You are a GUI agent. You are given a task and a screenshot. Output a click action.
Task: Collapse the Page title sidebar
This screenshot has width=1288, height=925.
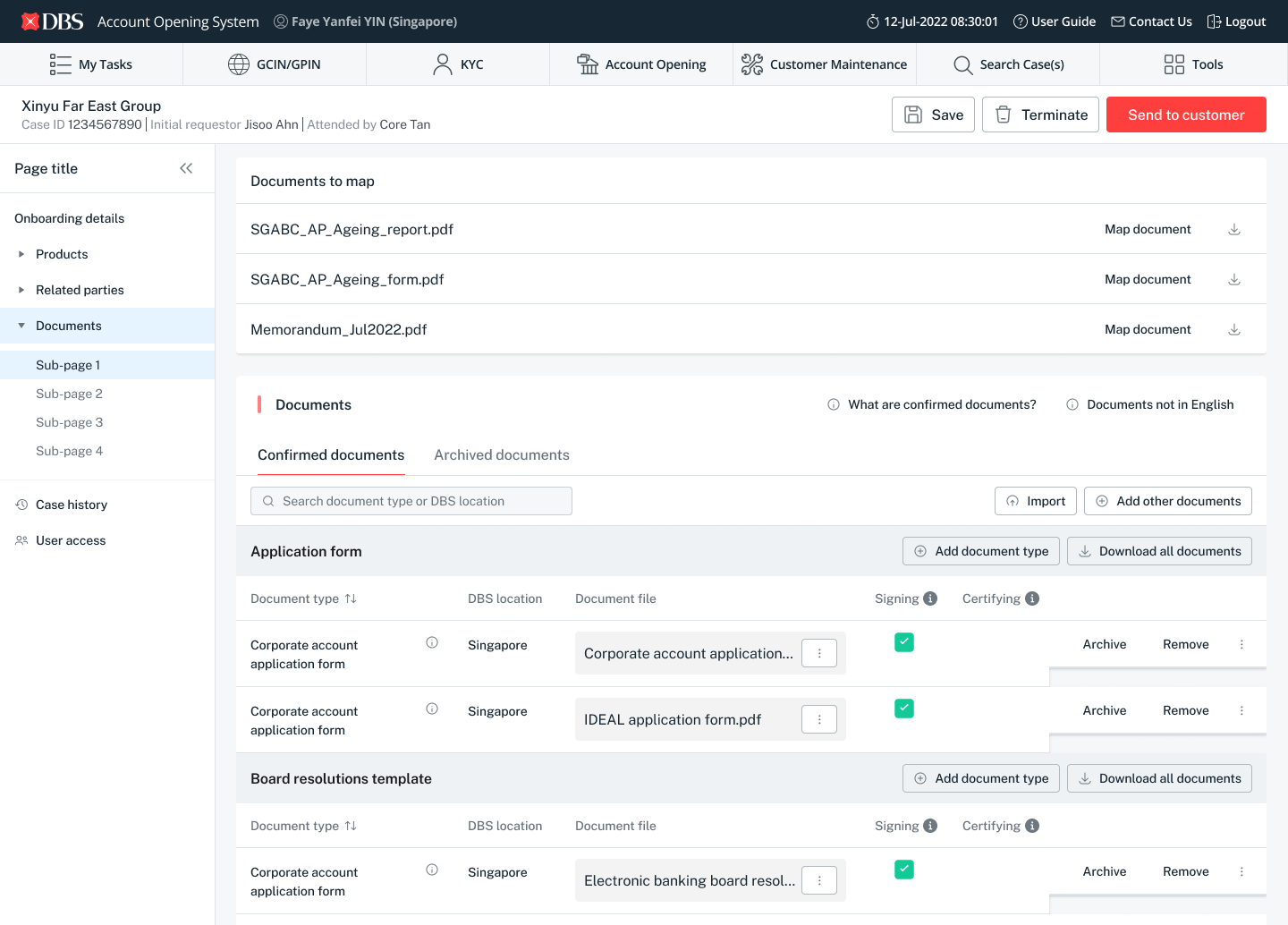(186, 168)
